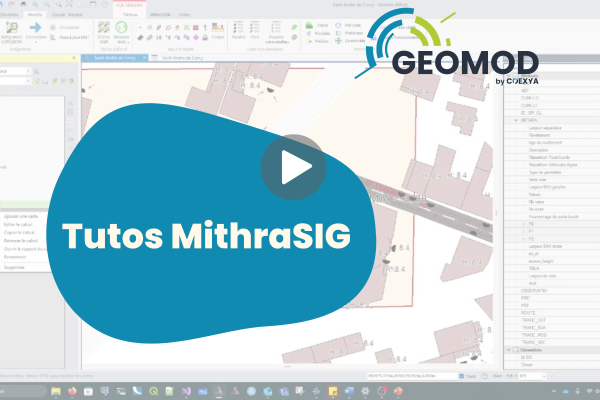The height and width of the screenshot is (400, 600).
Task: Open the Fers emission list
Action: click(255, 31)
